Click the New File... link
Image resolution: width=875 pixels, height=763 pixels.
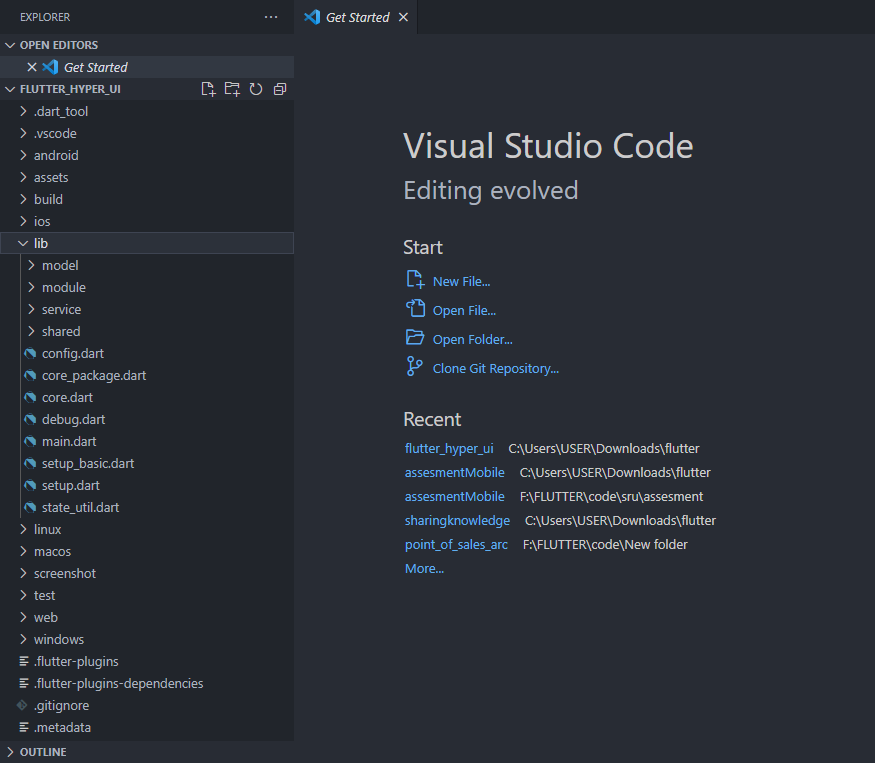[461, 281]
